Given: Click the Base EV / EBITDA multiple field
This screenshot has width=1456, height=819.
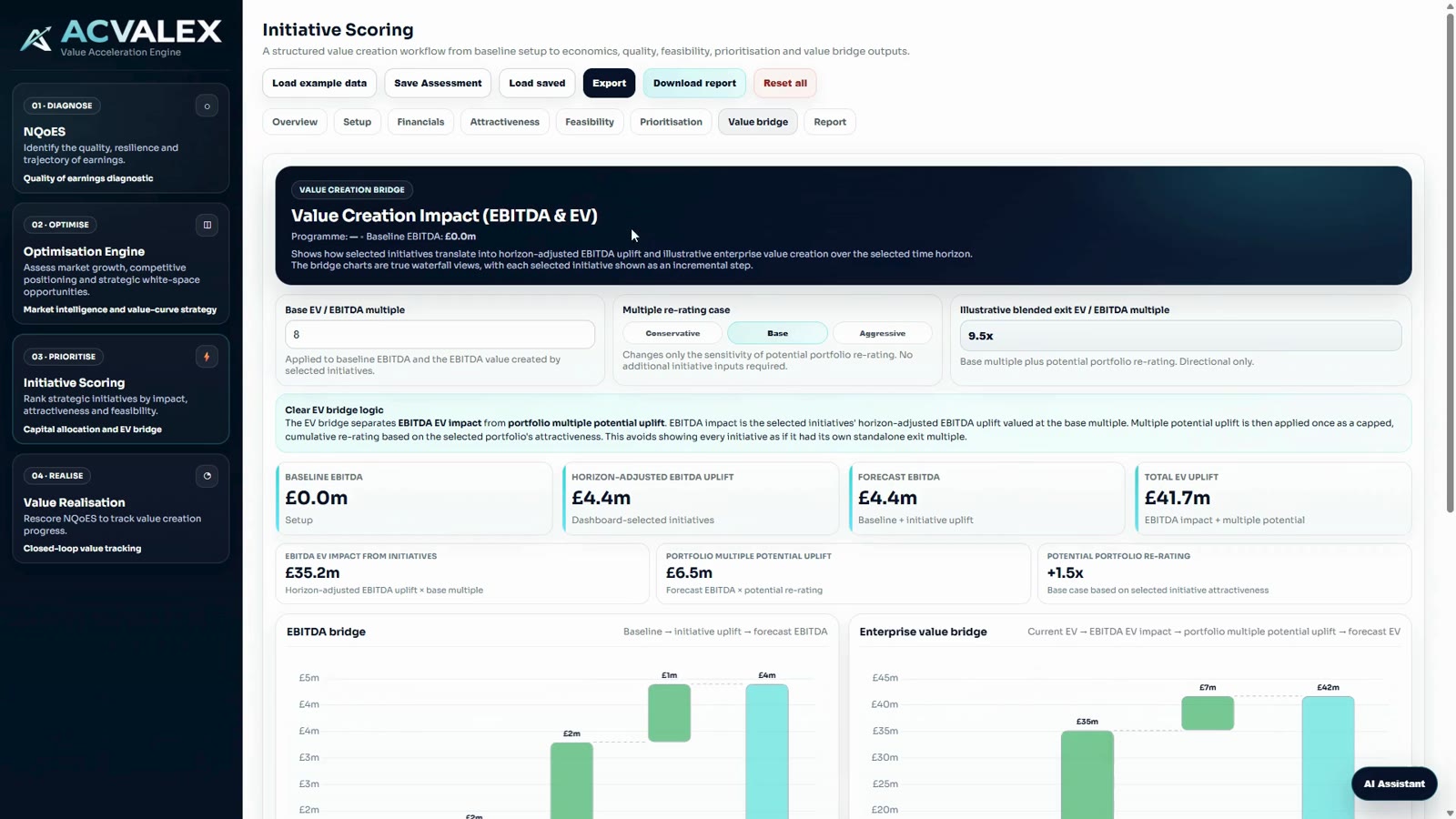Looking at the screenshot, I should tap(440, 334).
